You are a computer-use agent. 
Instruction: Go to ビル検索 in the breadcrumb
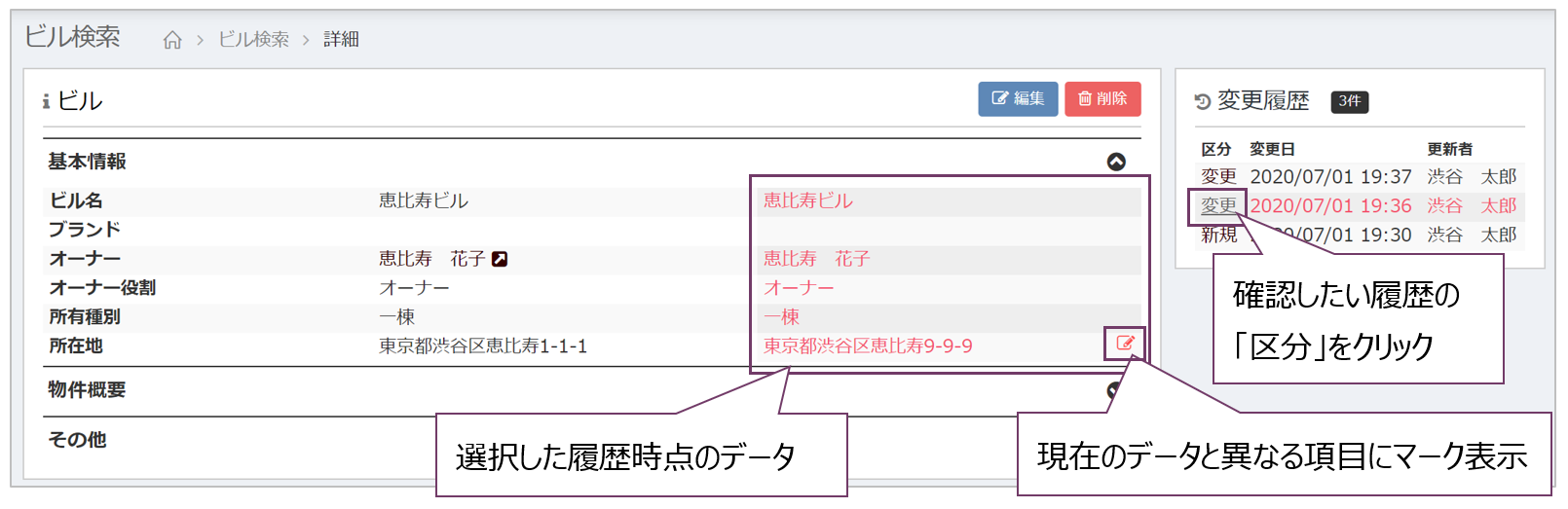253,40
